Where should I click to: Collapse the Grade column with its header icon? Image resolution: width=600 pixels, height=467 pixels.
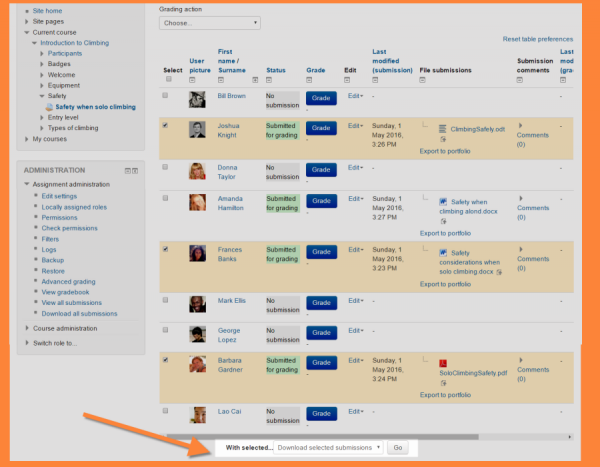pyautogui.click(x=309, y=80)
